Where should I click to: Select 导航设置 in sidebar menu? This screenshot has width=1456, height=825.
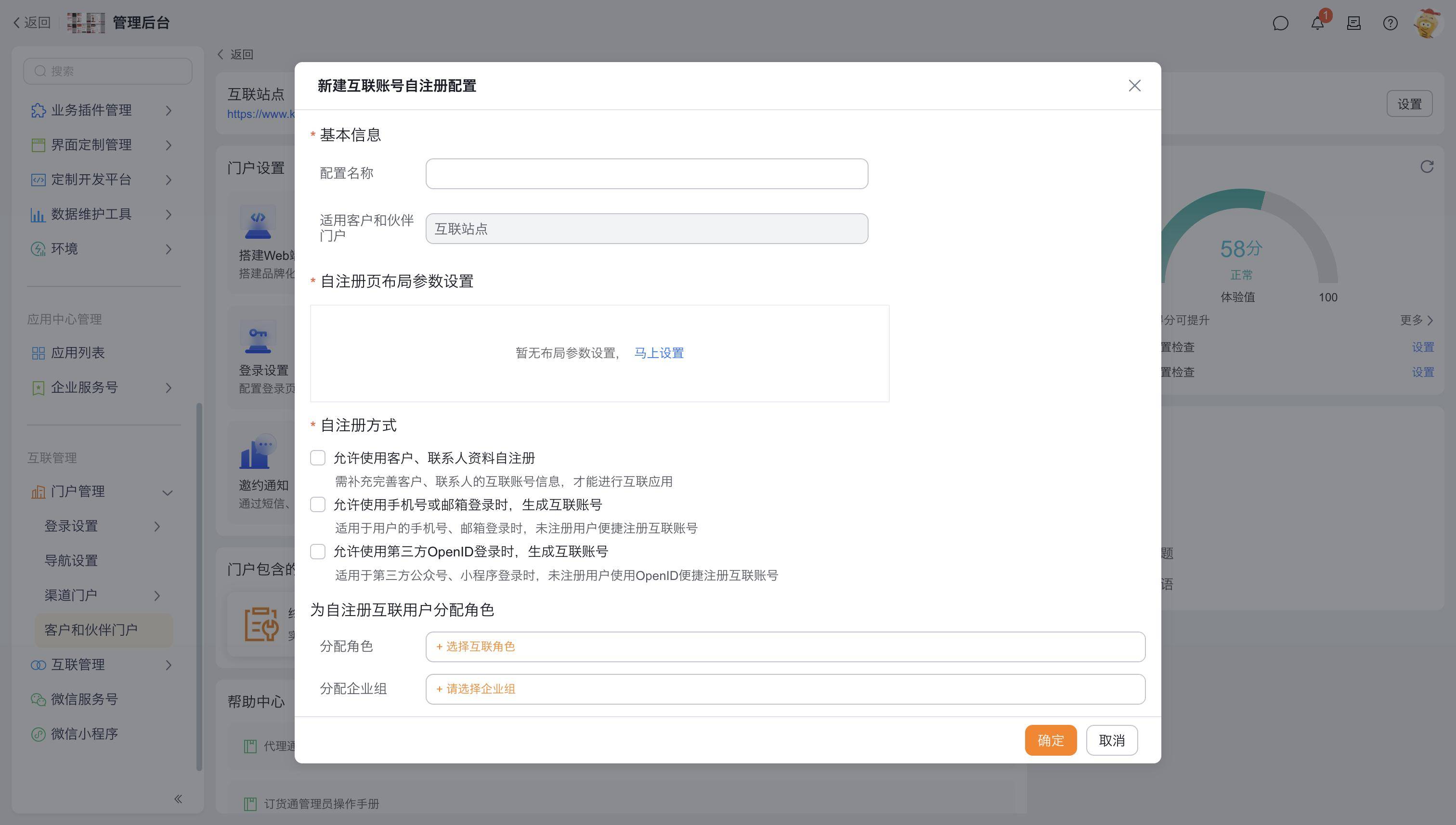tap(71, 561)
